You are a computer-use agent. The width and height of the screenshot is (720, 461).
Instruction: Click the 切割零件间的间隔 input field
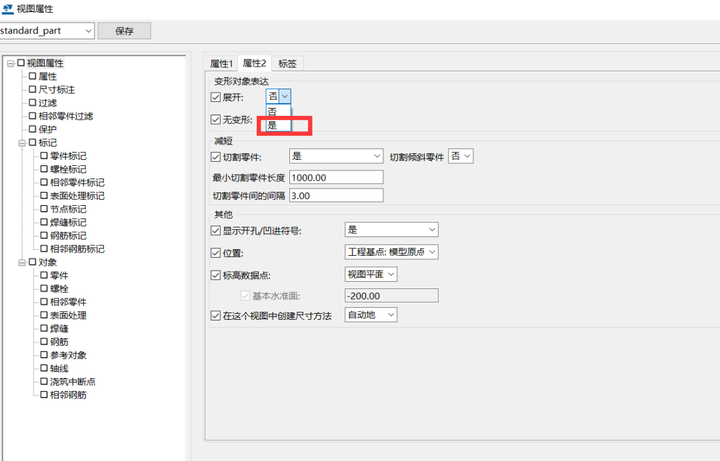(x=336, y=196)
